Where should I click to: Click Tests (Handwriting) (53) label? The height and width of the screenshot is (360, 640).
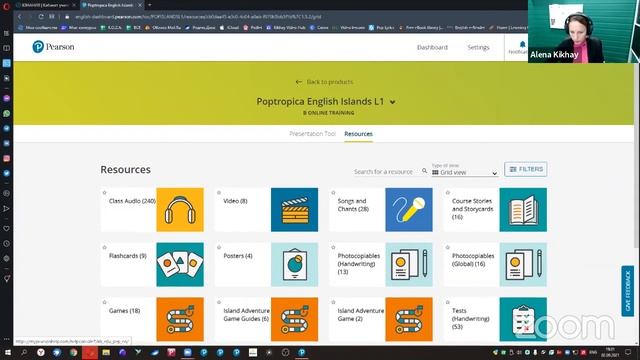(471, 318)
